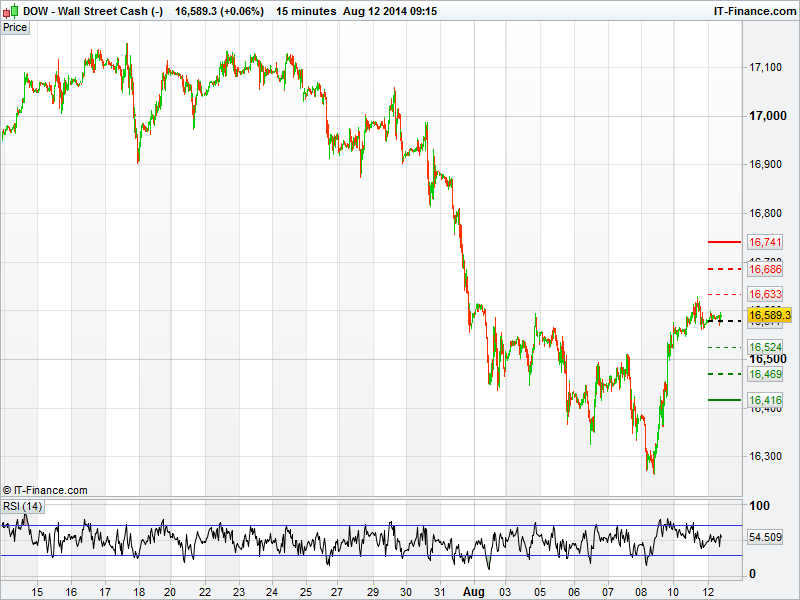Click date 05 on the time axis
Viewport: 800px width, 600px height.
tap(540, 592)
